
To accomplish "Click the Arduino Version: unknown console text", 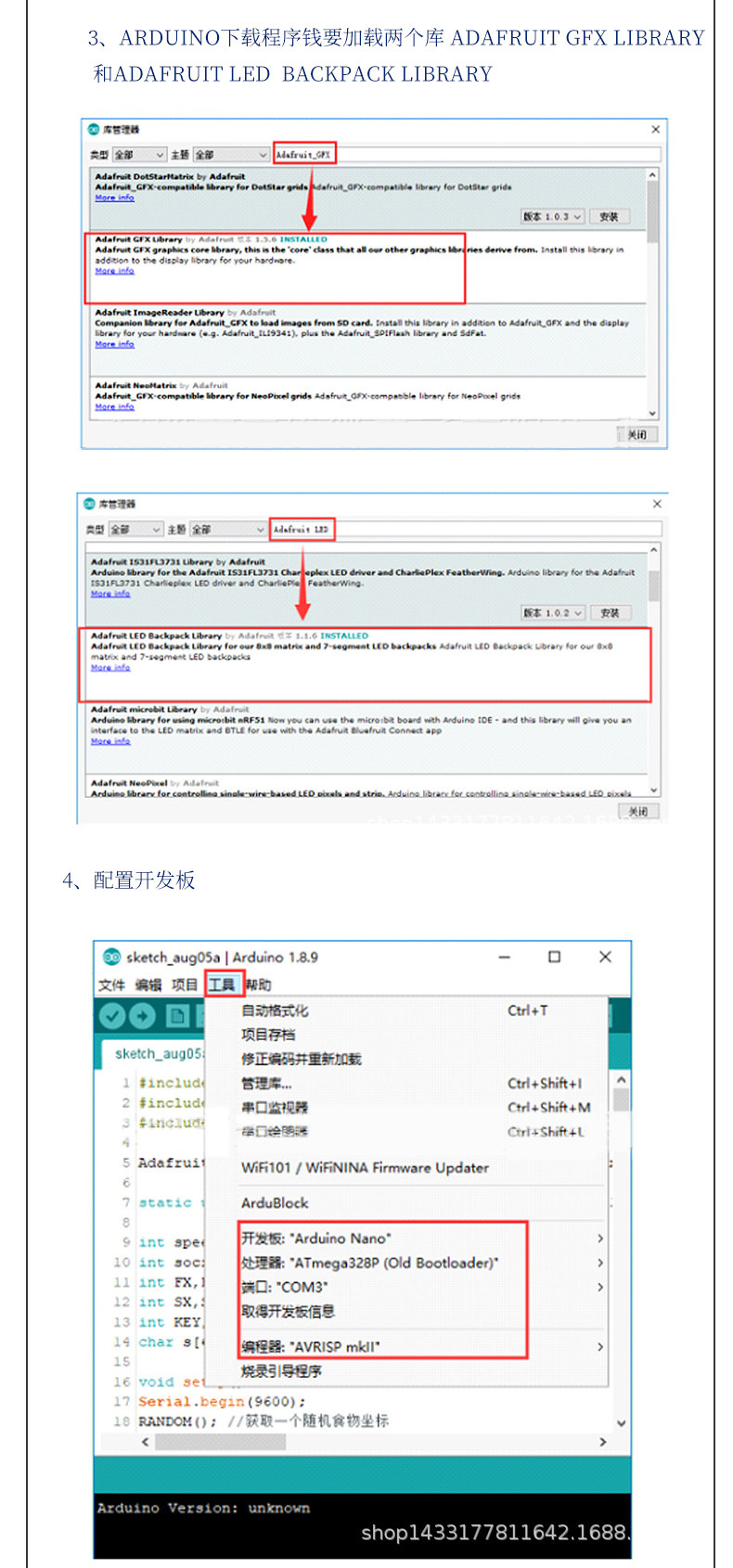I will (x=203, y=1508).
